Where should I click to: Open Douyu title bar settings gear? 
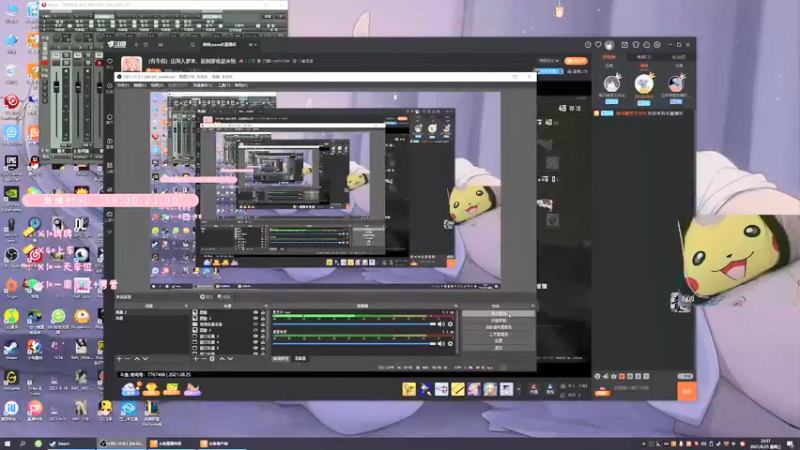(x=657, y=45)
